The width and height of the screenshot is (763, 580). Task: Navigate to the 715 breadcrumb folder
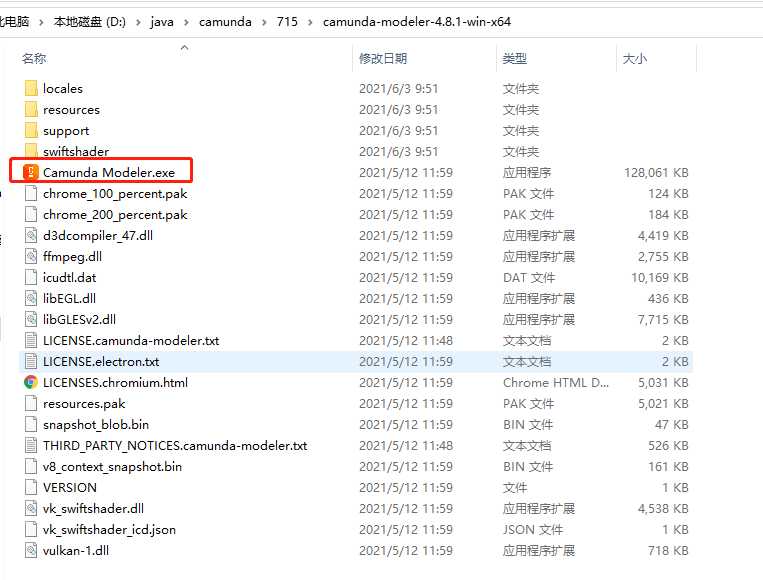click(x=287, y=22)
